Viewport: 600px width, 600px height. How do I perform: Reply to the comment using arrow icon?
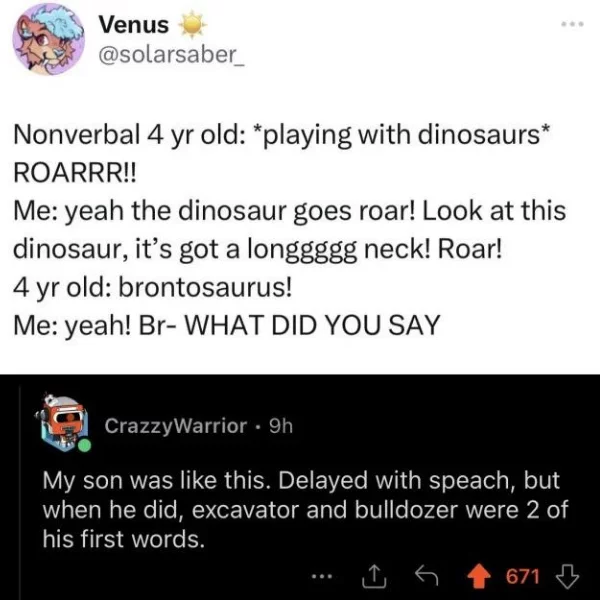427,576
